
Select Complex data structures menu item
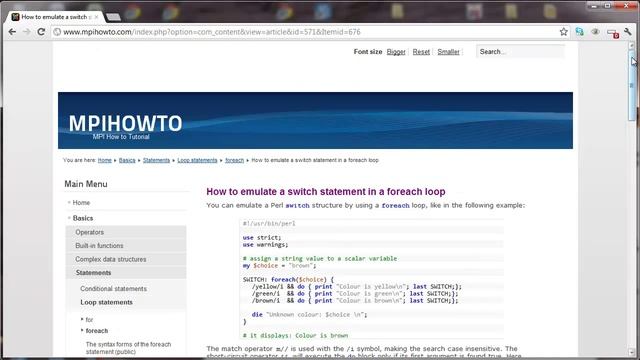click(126, 259)
